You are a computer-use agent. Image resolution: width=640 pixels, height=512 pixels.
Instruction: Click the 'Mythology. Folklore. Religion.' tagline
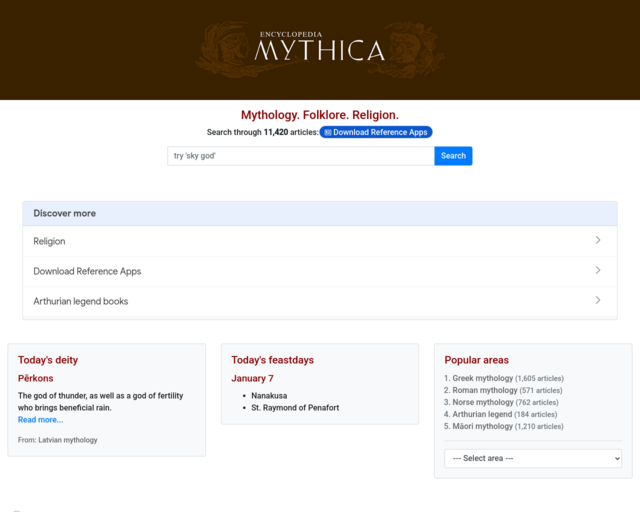(320, 115)
